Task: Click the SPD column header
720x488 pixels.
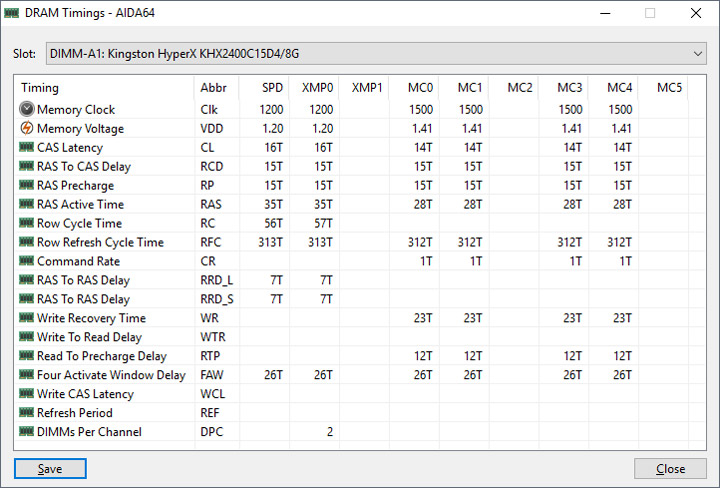Action: 272,88
